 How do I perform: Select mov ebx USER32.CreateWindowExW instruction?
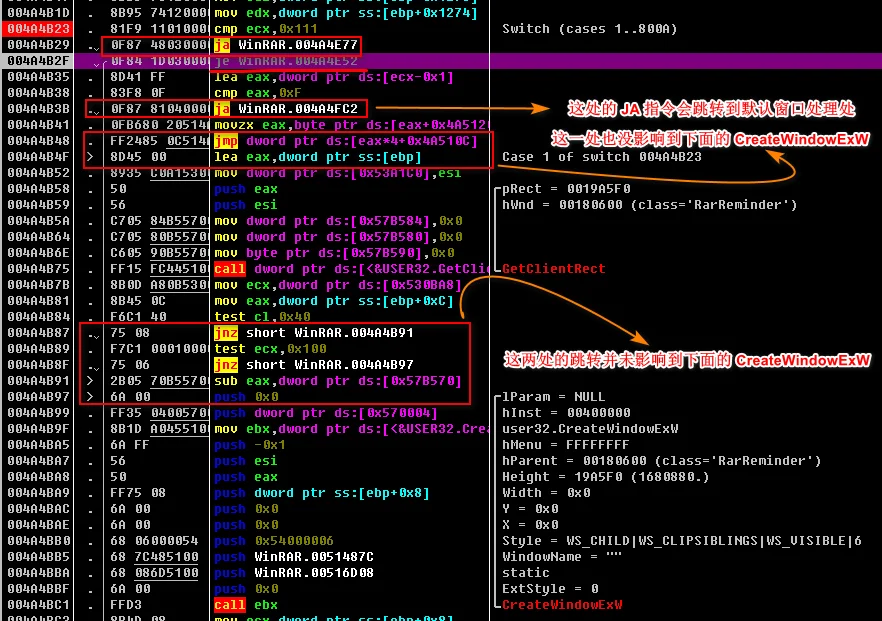(x=352, y=429)
